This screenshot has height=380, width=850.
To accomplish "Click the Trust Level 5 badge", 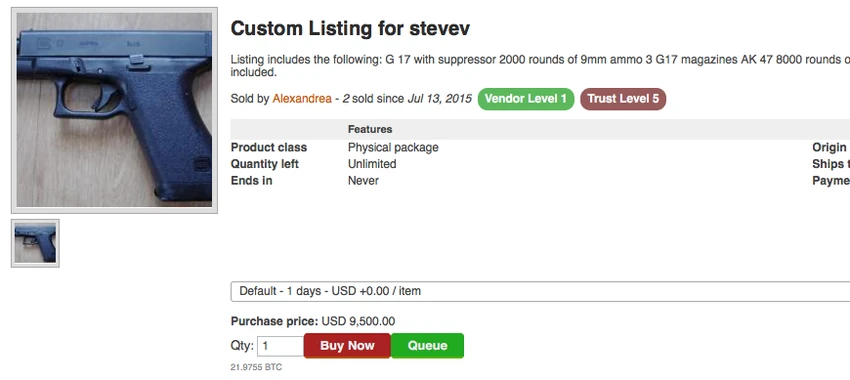I will 623,99.
